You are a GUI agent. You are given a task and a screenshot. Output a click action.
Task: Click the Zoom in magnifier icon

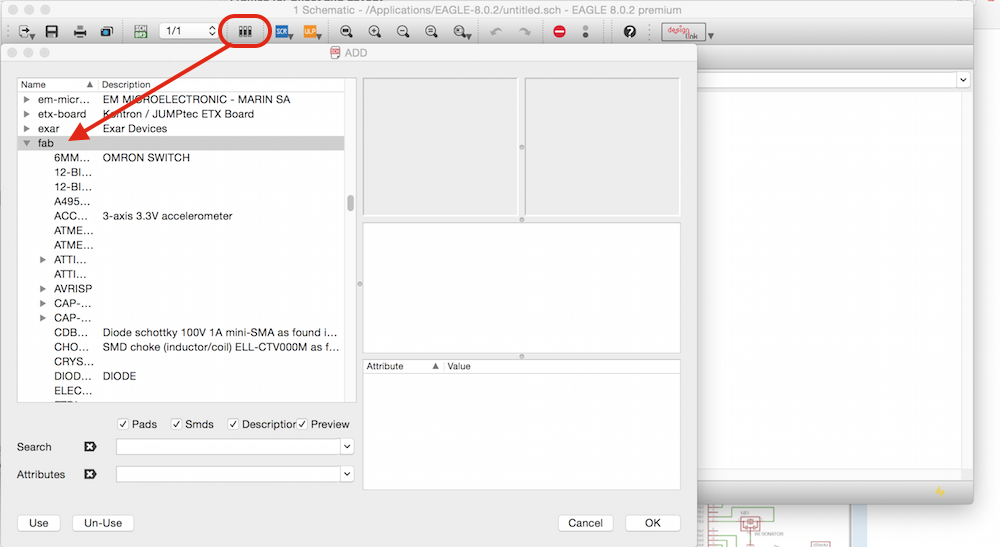pyautogui.click(x=375, y=31)
